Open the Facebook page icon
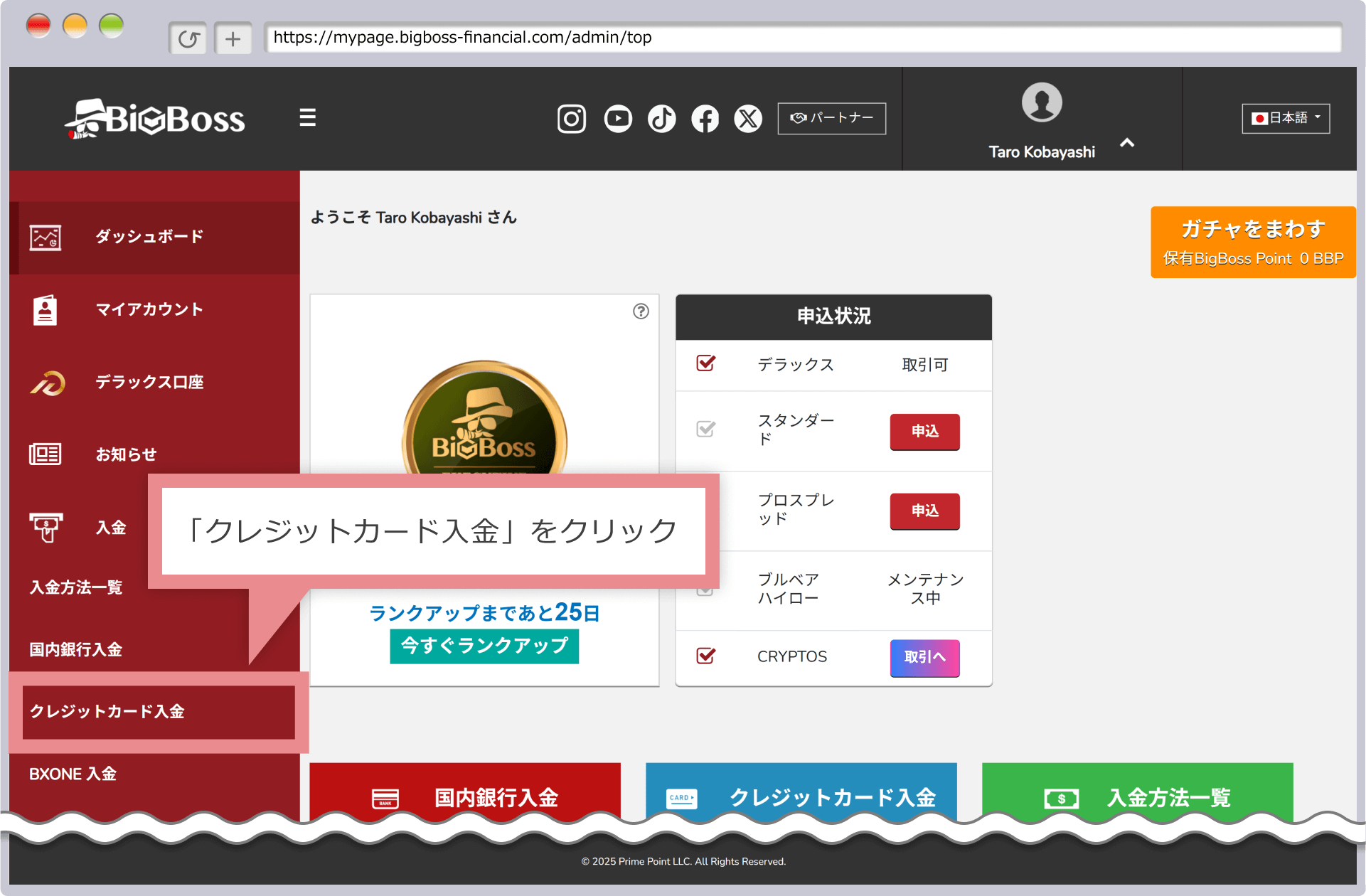 (705, 119)
